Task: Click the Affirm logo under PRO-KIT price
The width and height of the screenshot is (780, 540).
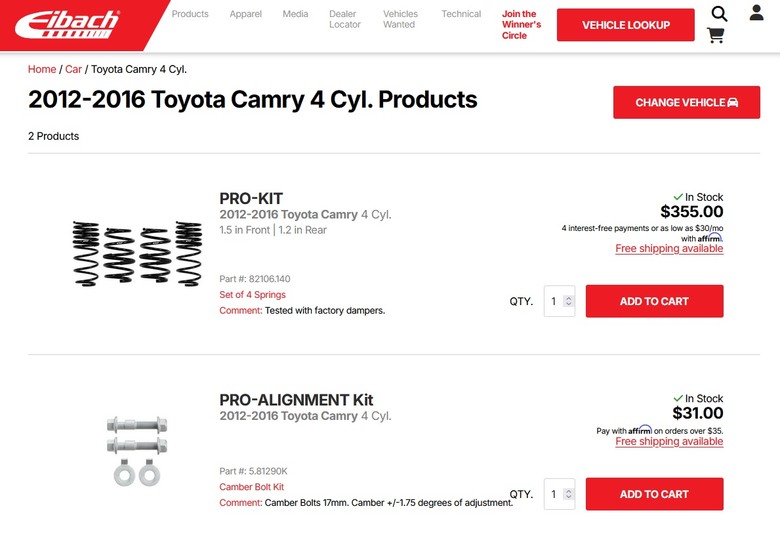Action: [710, 238]
